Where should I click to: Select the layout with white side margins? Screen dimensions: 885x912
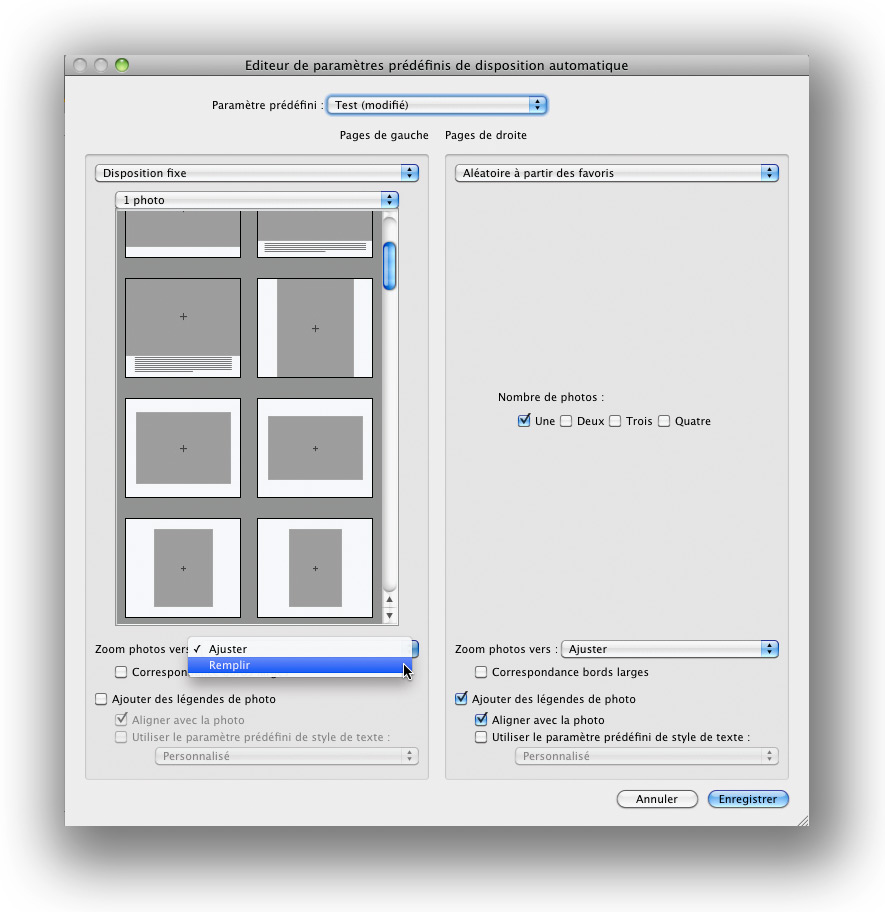[x=315, y=328]
